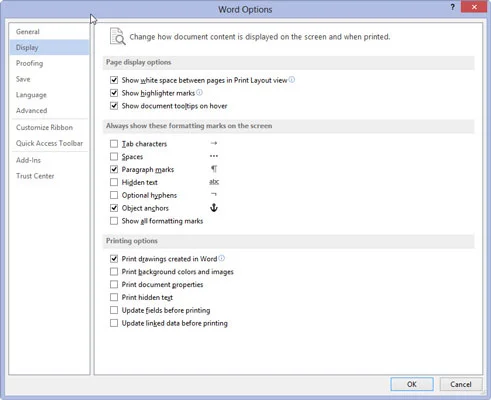
Task: Enable Update fields before printing
Action: point(114,310)
